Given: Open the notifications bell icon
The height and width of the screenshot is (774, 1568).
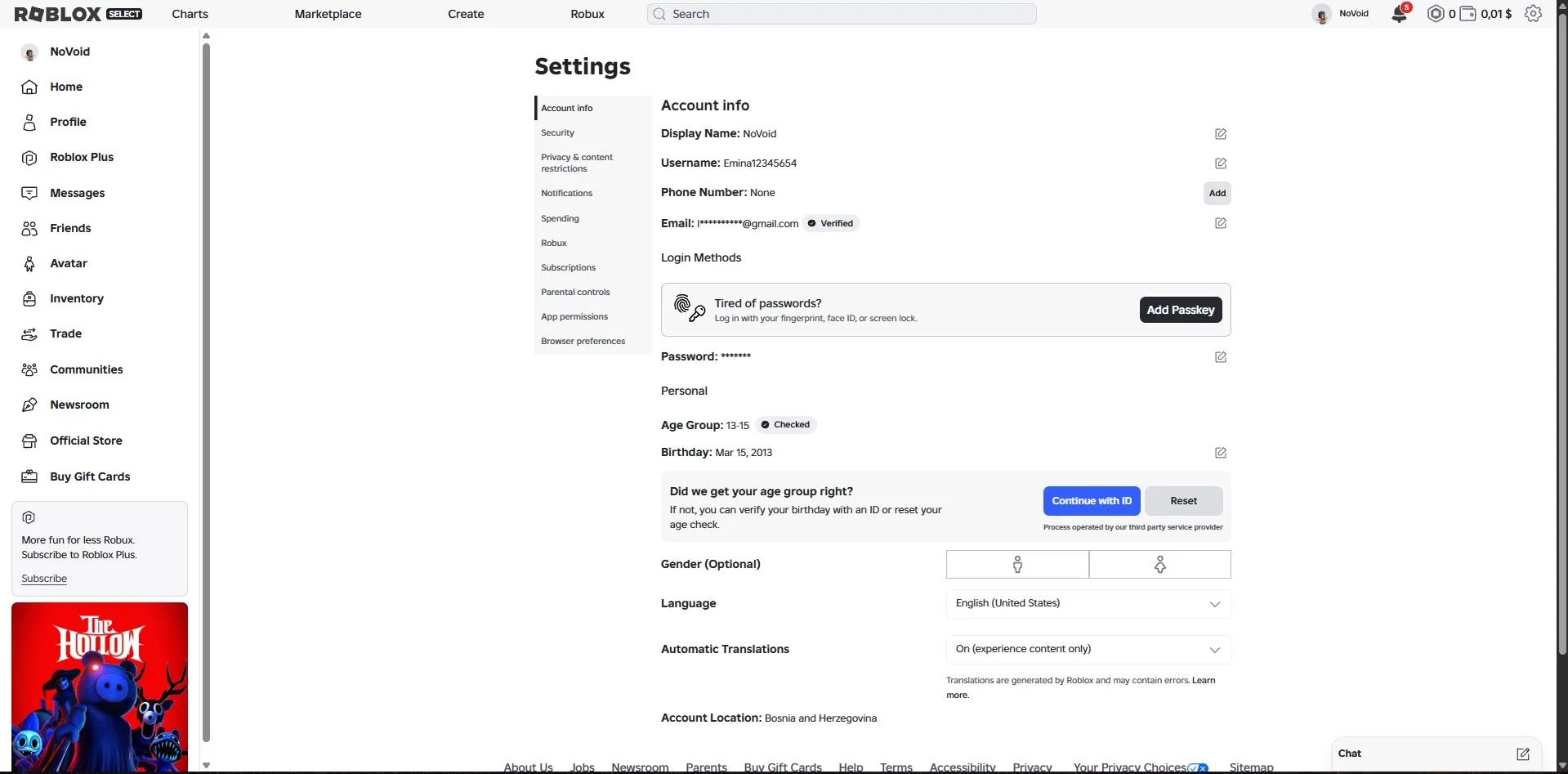Looking at the screenshot, I should (x=1399, y=14).
